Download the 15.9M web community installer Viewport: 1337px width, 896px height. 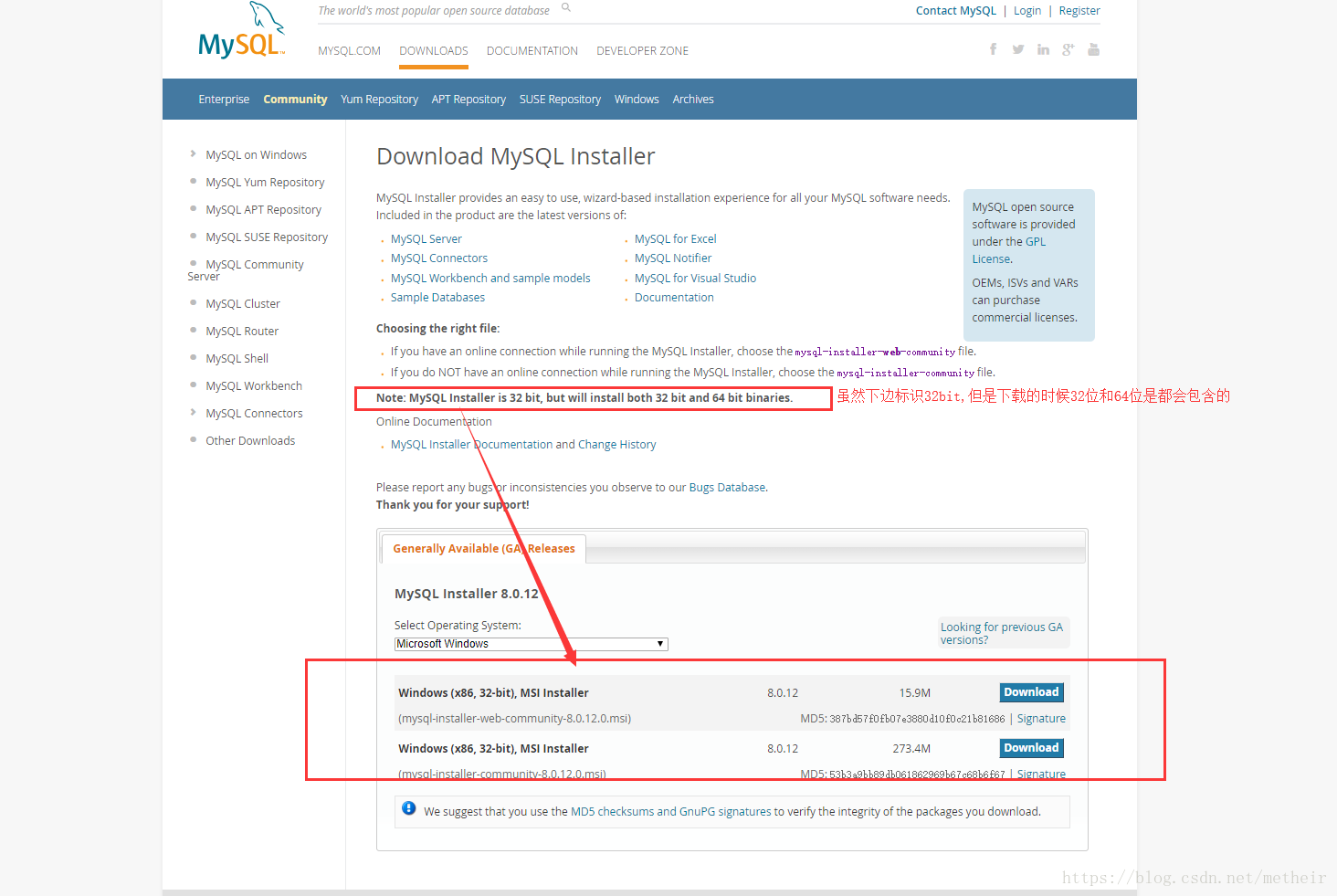[x=1032, y=692]
